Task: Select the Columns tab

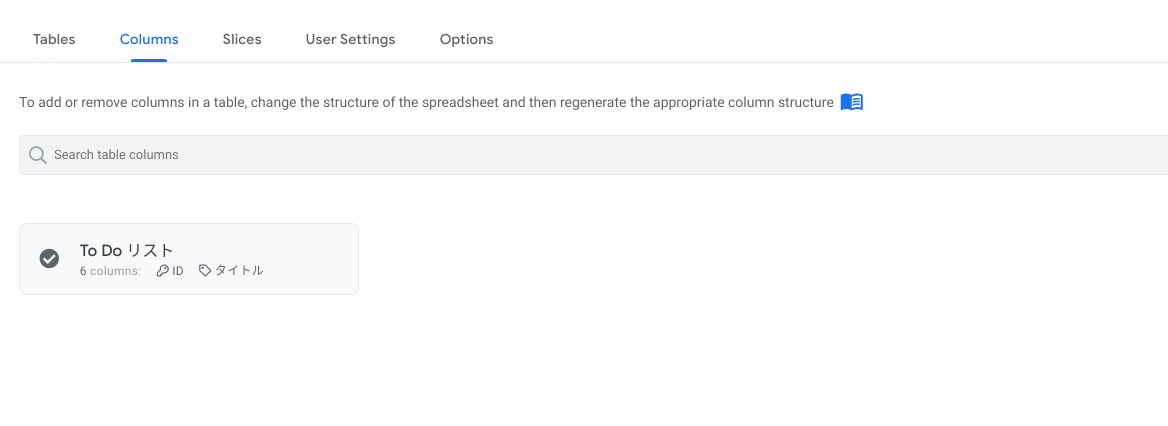Action: [149, 39]
